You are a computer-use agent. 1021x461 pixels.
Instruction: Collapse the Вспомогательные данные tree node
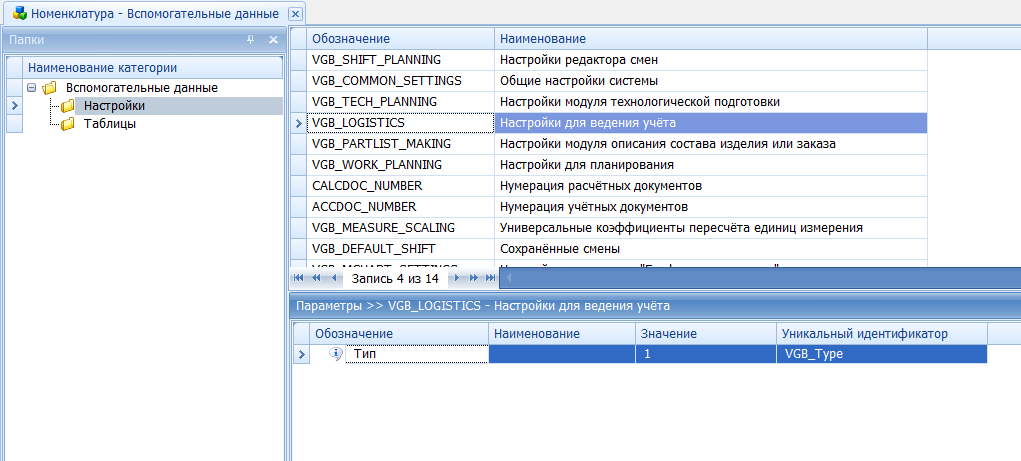(x=32, y=88)
